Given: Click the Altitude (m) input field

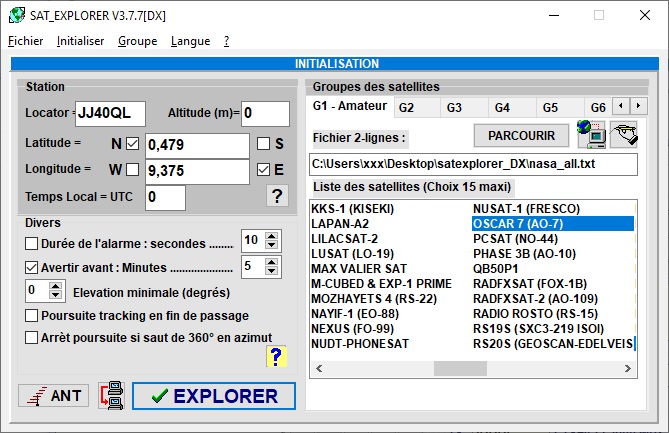Looking at the screenshot, I should [265, 113].
